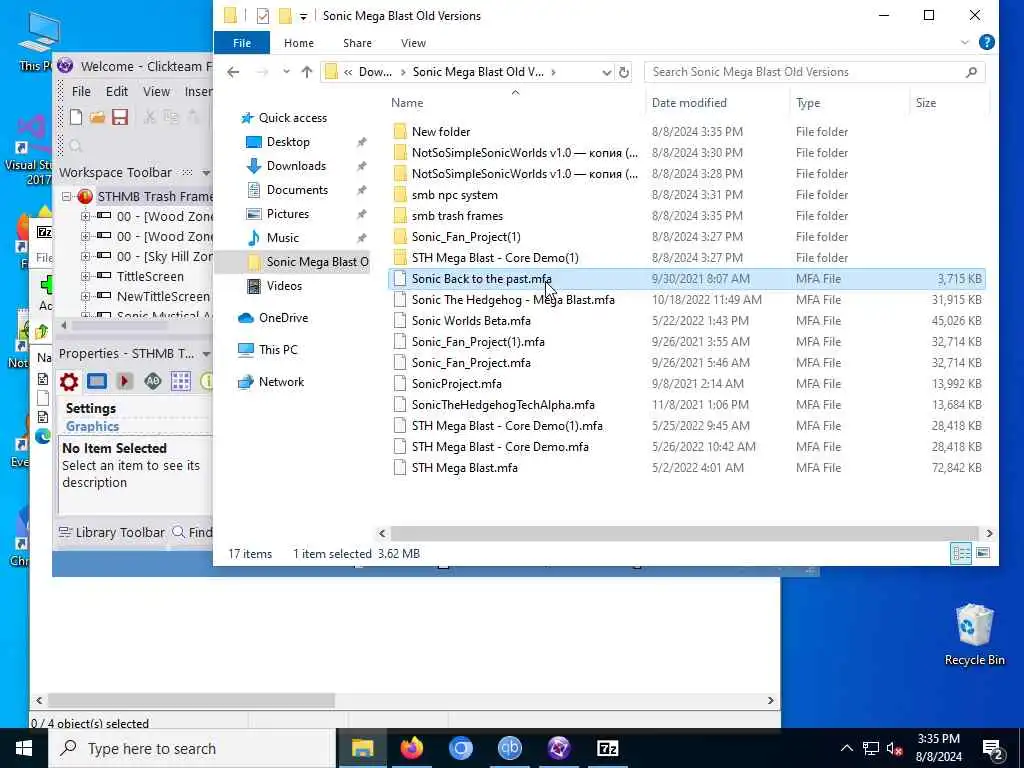Open the Explorer View tab

click(413, 42)
